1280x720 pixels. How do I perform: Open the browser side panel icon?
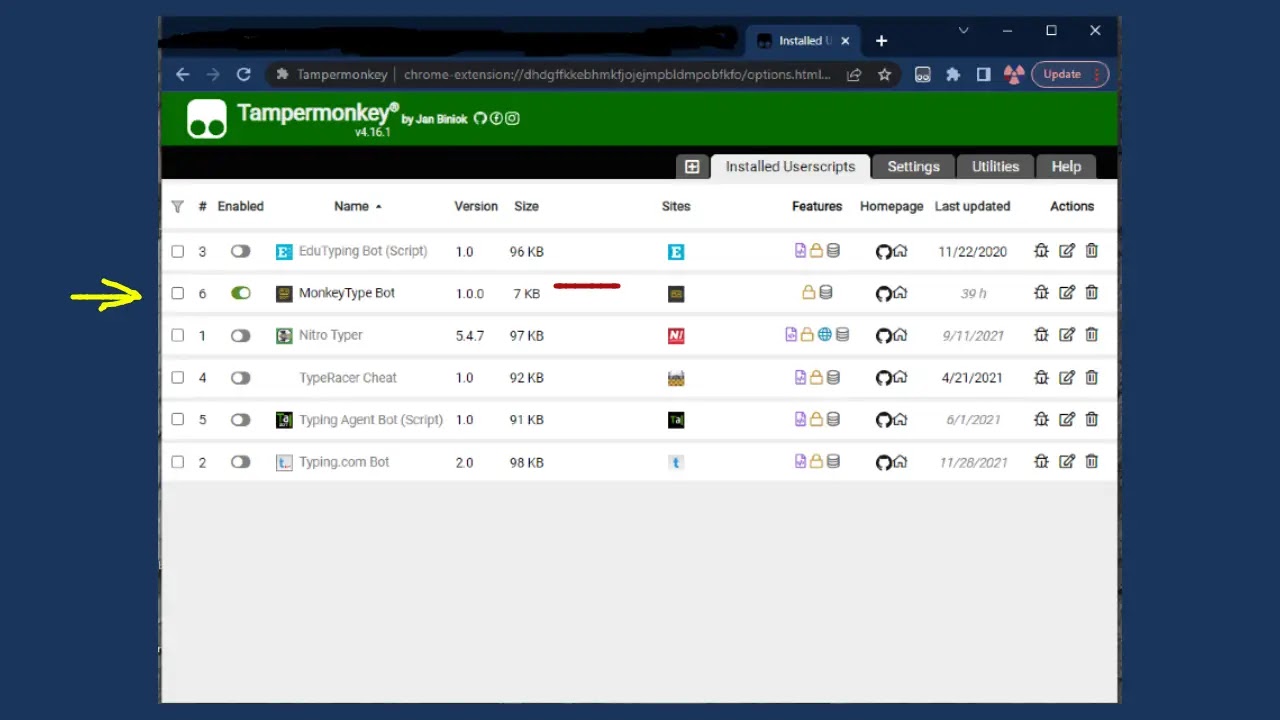(x=983, y=74)
